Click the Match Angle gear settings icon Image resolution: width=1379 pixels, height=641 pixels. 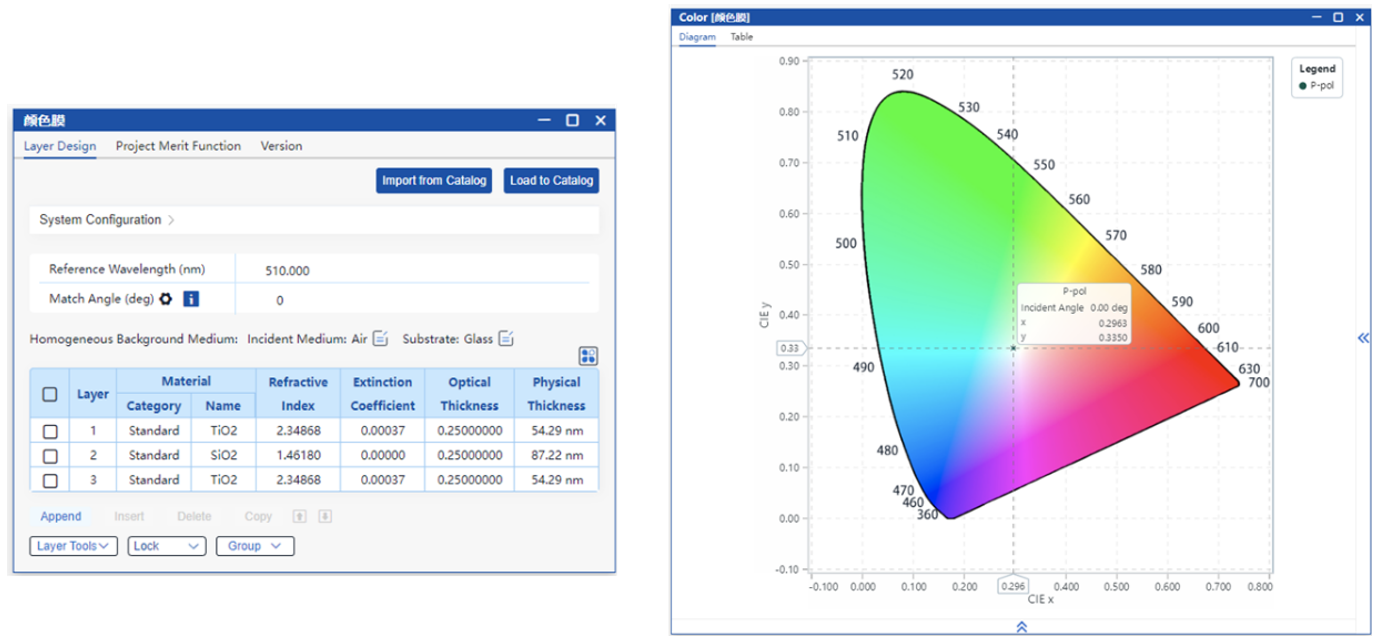(x=166, y=299)
